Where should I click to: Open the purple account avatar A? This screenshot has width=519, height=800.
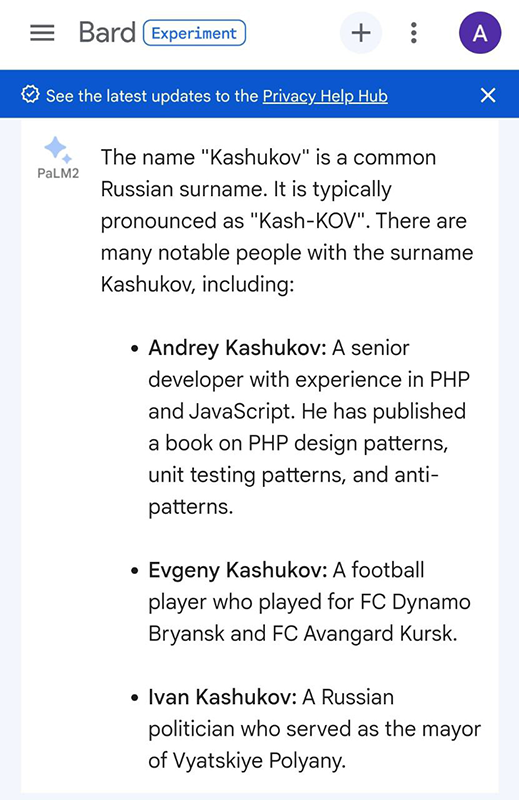480,33
